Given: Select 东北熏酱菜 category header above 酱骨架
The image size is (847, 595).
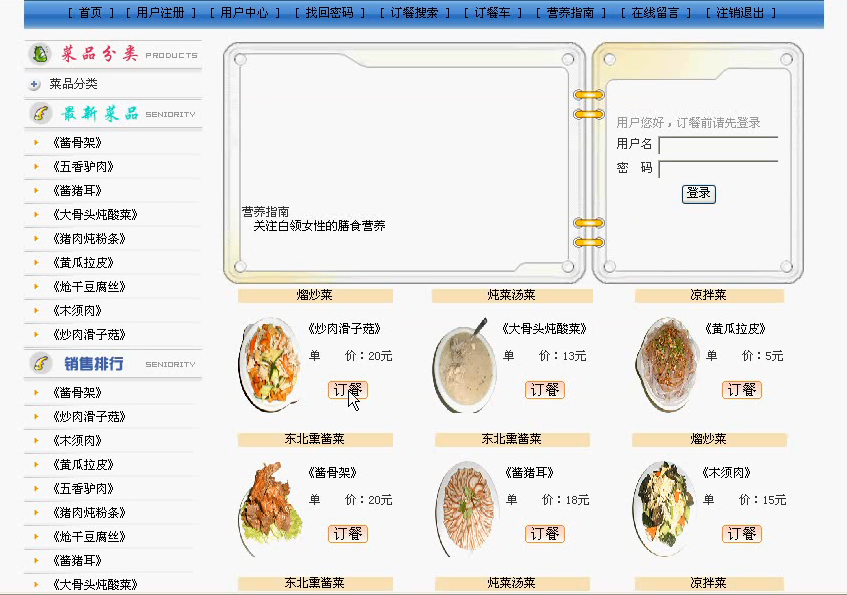Looking at the screenshot, I should pyautogui.click(x=315, y=439).
